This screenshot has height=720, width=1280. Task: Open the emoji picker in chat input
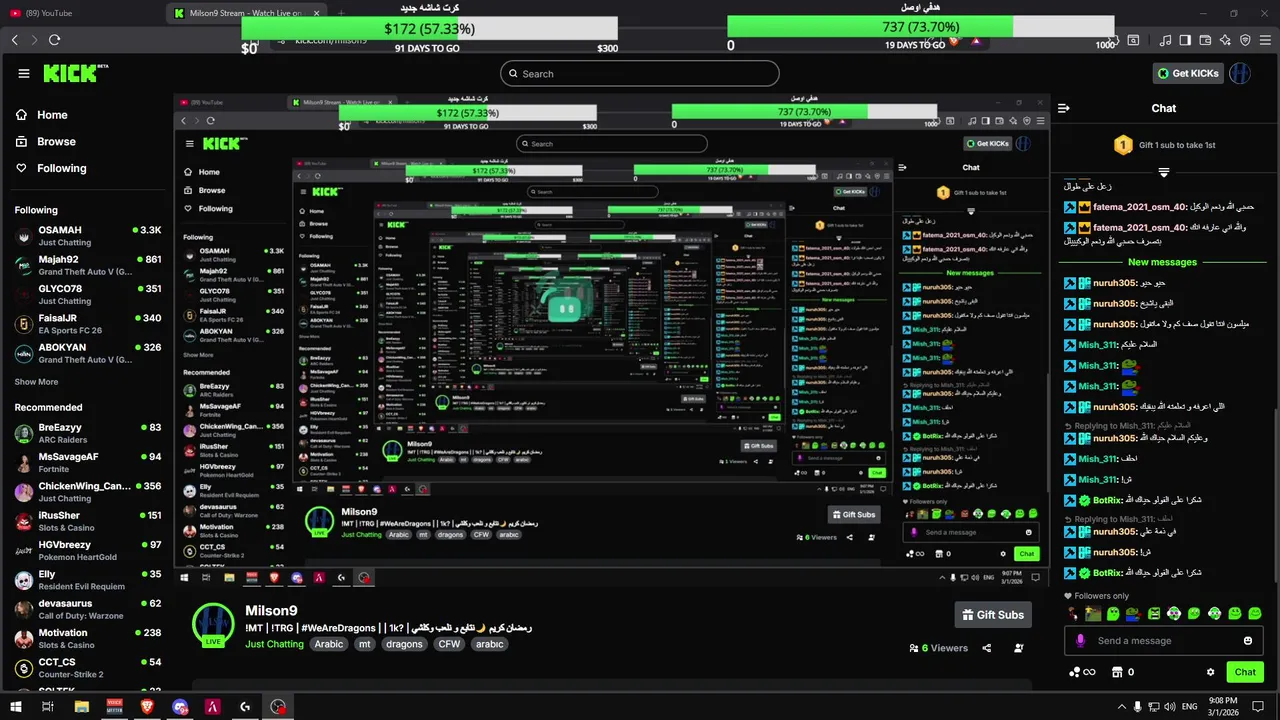click(x=1248, y=641)
